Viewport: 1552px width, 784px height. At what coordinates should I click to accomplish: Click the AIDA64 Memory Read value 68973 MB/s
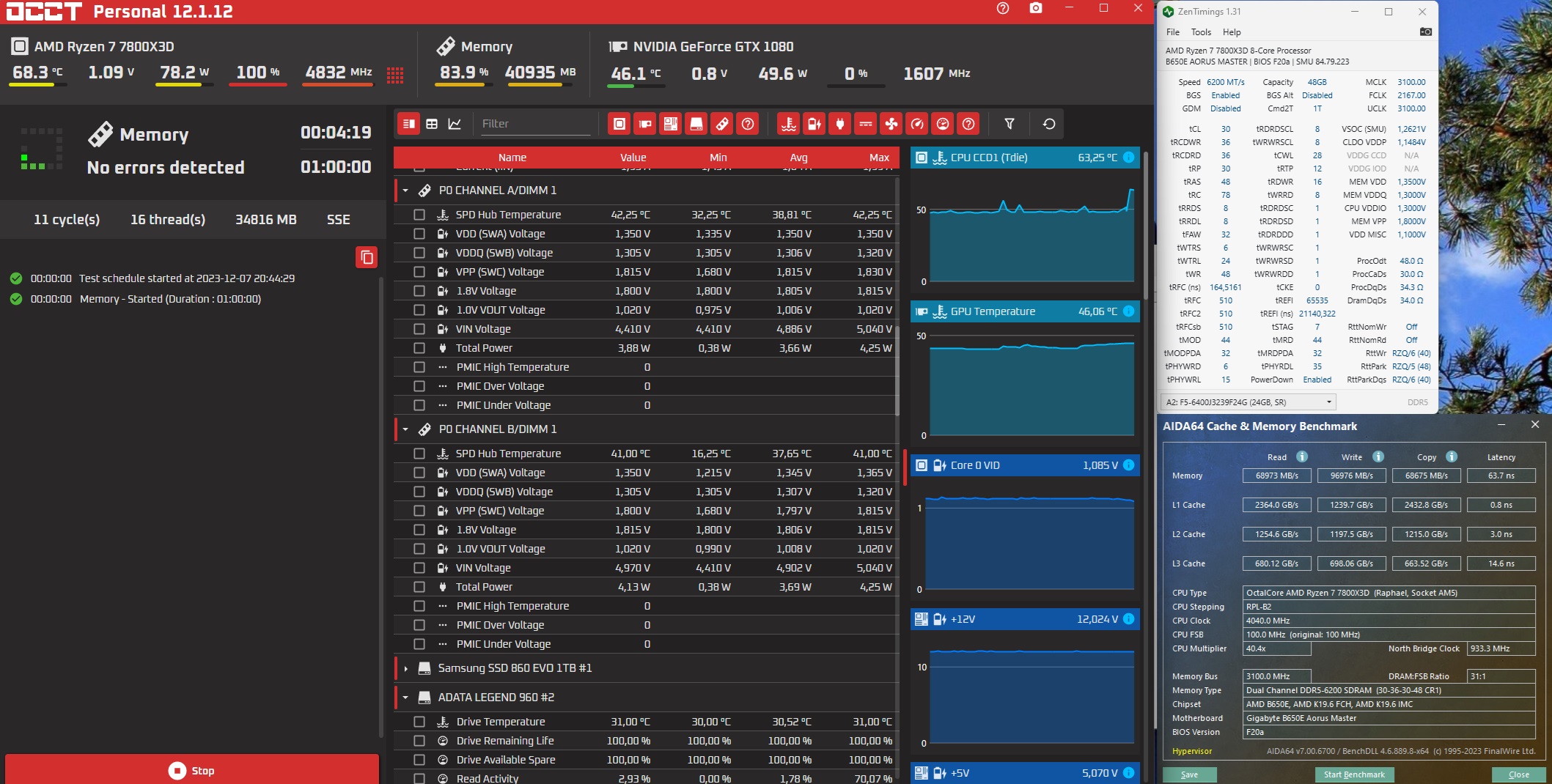pos(1277,476)
